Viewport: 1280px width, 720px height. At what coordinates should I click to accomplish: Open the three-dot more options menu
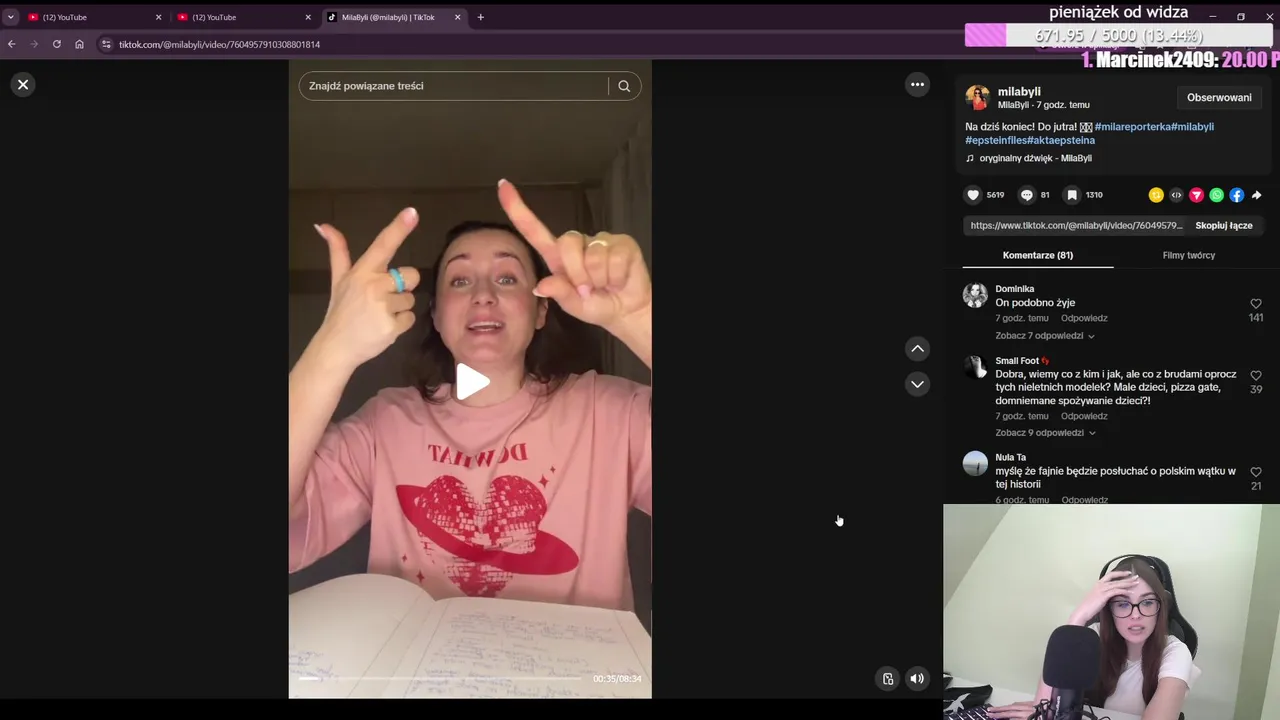[917, 85]
